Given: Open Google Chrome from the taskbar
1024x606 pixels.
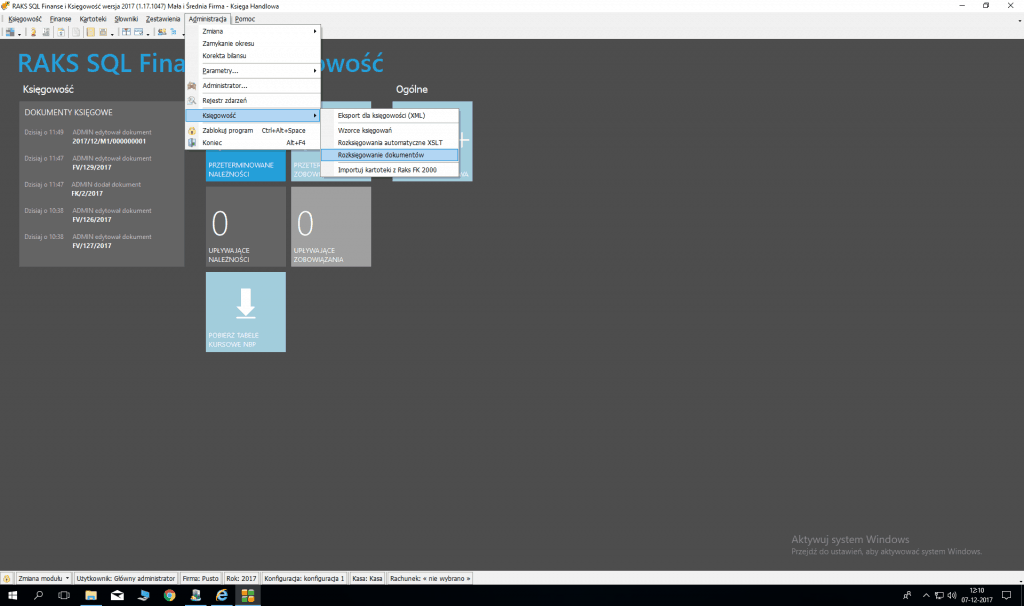Looking at the screenshot, I should click(x=169, y=596).
